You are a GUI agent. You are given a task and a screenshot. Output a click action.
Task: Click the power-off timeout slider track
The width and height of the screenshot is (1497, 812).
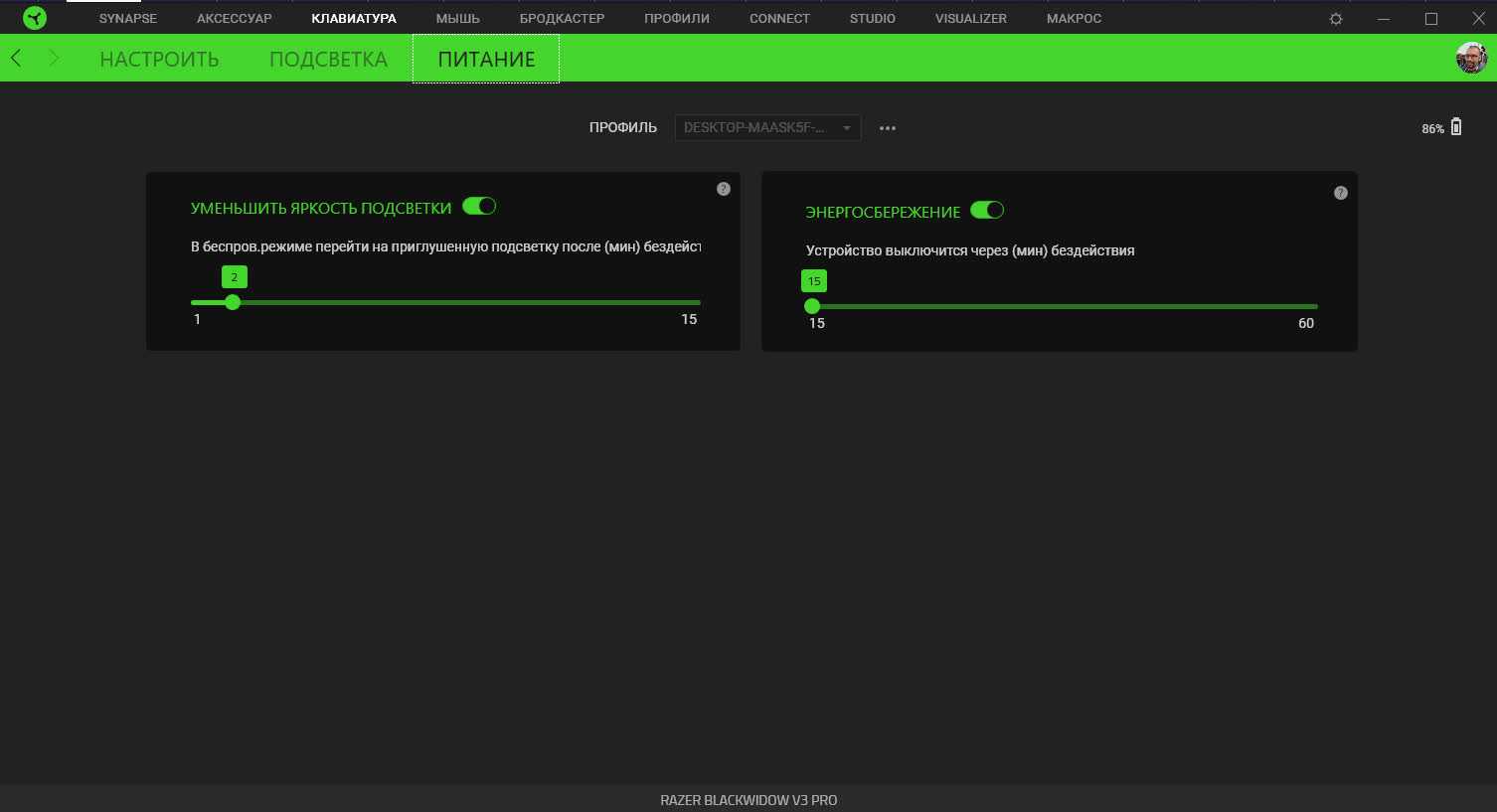point(1064,306)
